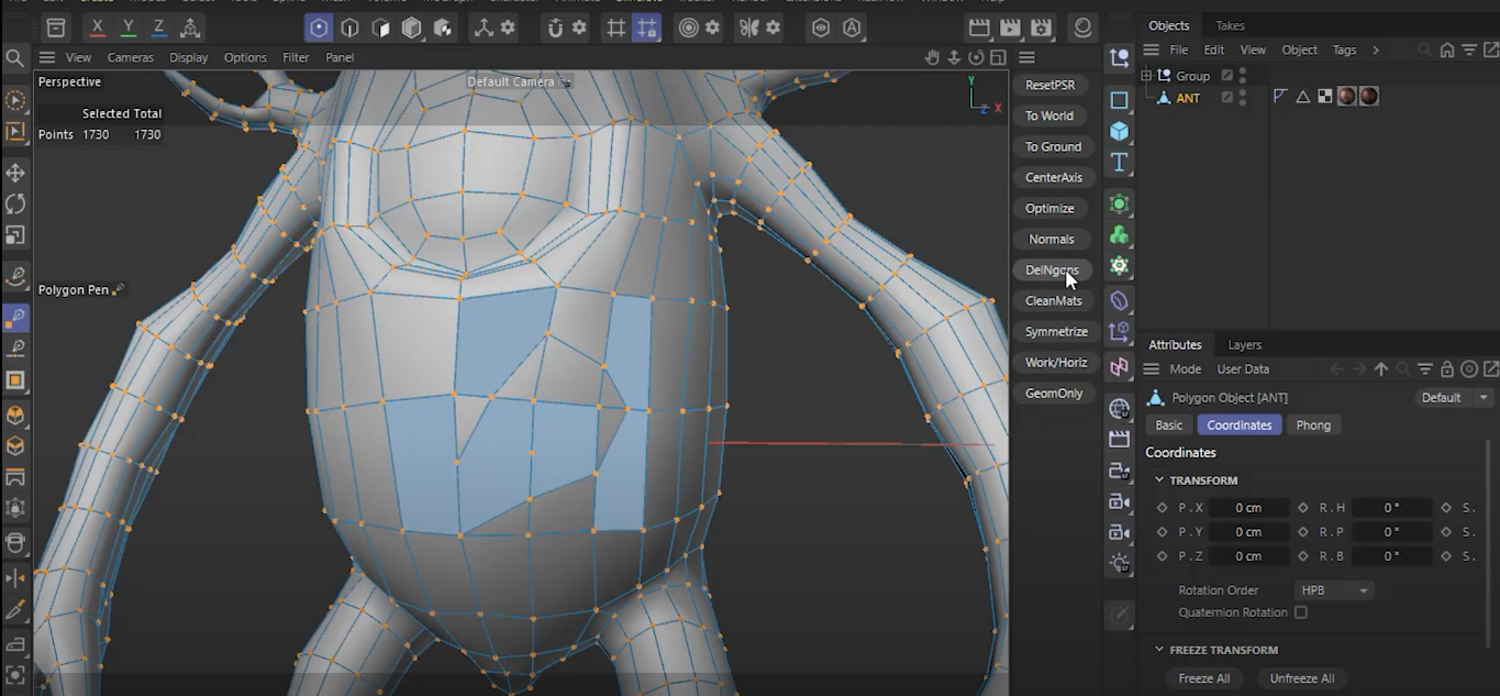Open the viewport Options menu
The image size is (1500, 696).
(245, 58)
